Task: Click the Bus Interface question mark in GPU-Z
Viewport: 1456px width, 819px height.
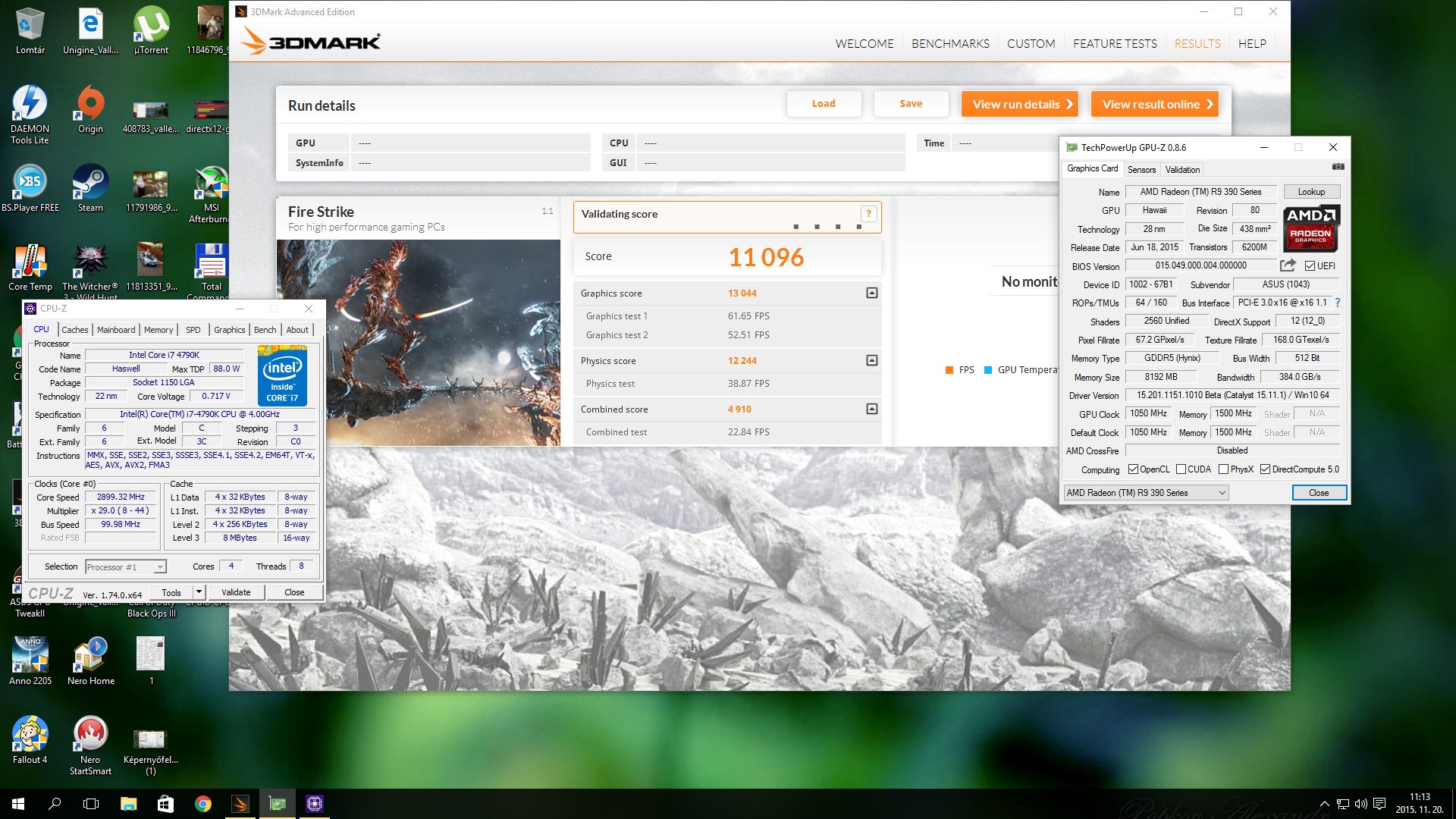Action: (x=1338, y=303)
